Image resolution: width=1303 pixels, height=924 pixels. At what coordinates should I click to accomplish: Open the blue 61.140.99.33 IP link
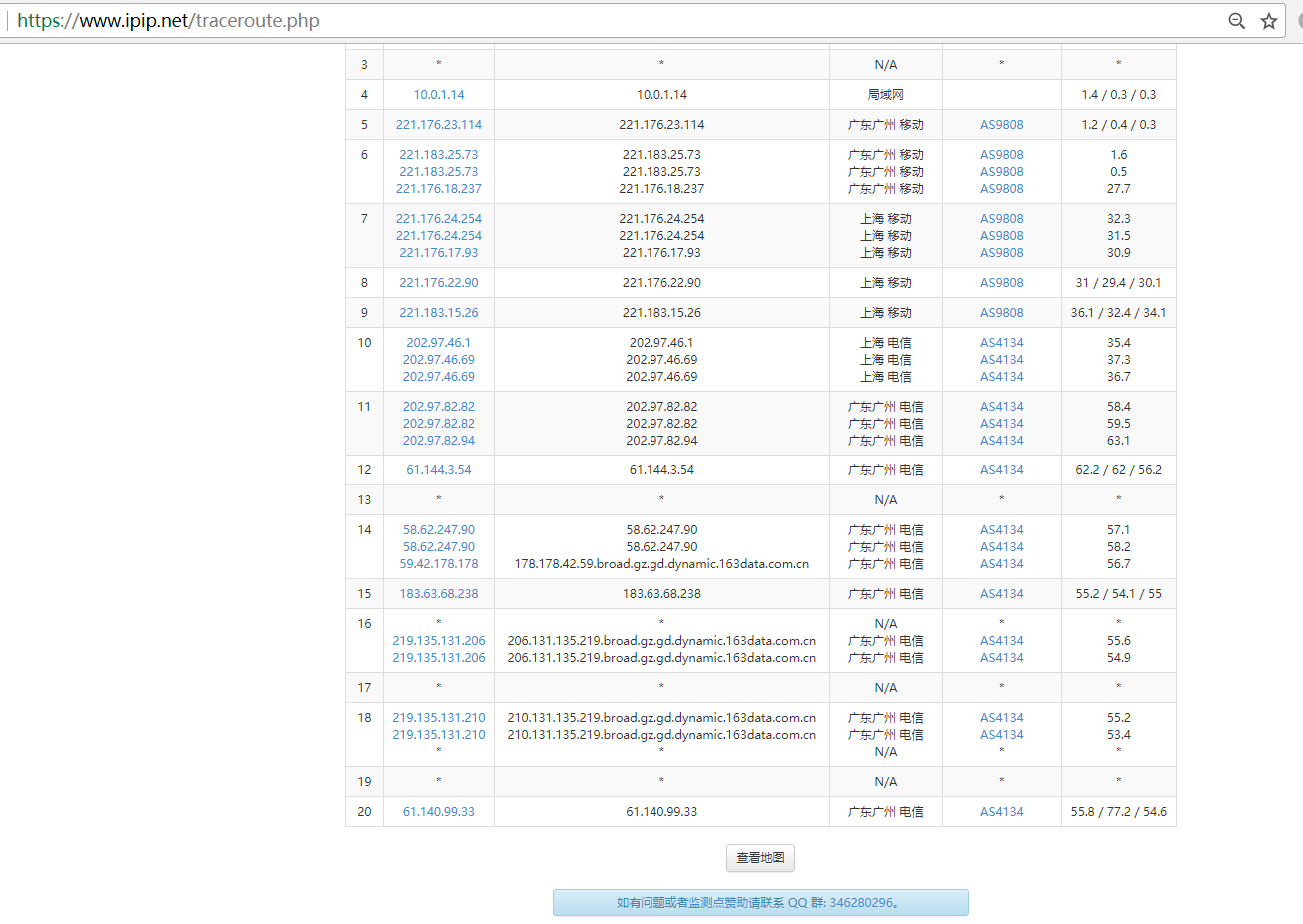[439, 812]
